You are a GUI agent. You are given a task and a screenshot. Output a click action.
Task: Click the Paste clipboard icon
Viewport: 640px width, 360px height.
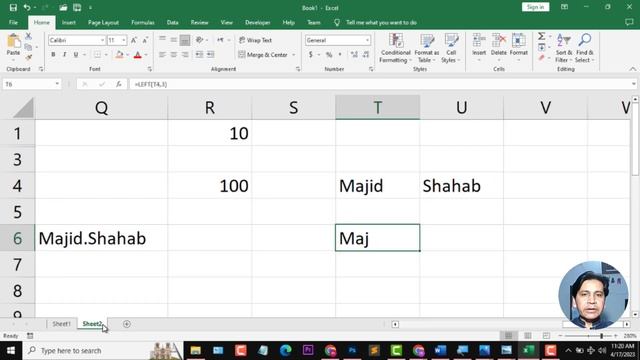pos(13,42)
